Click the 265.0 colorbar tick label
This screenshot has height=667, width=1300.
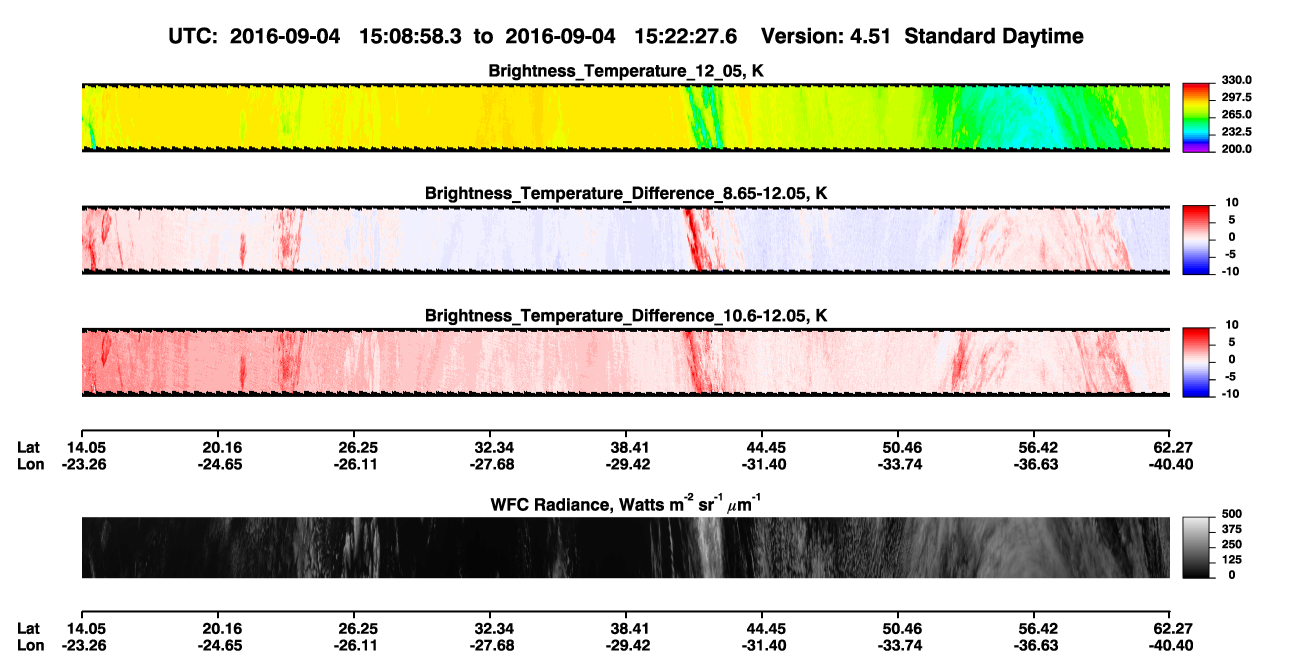click(1236, 115)
